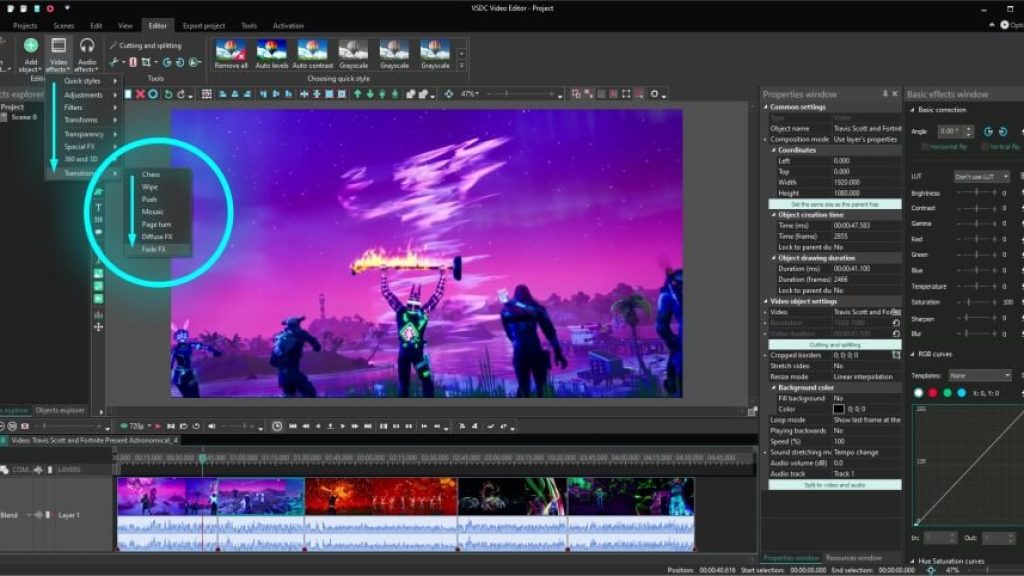
Task: Open the Audio effects headphones button
Action: click(x=86, y=54)
